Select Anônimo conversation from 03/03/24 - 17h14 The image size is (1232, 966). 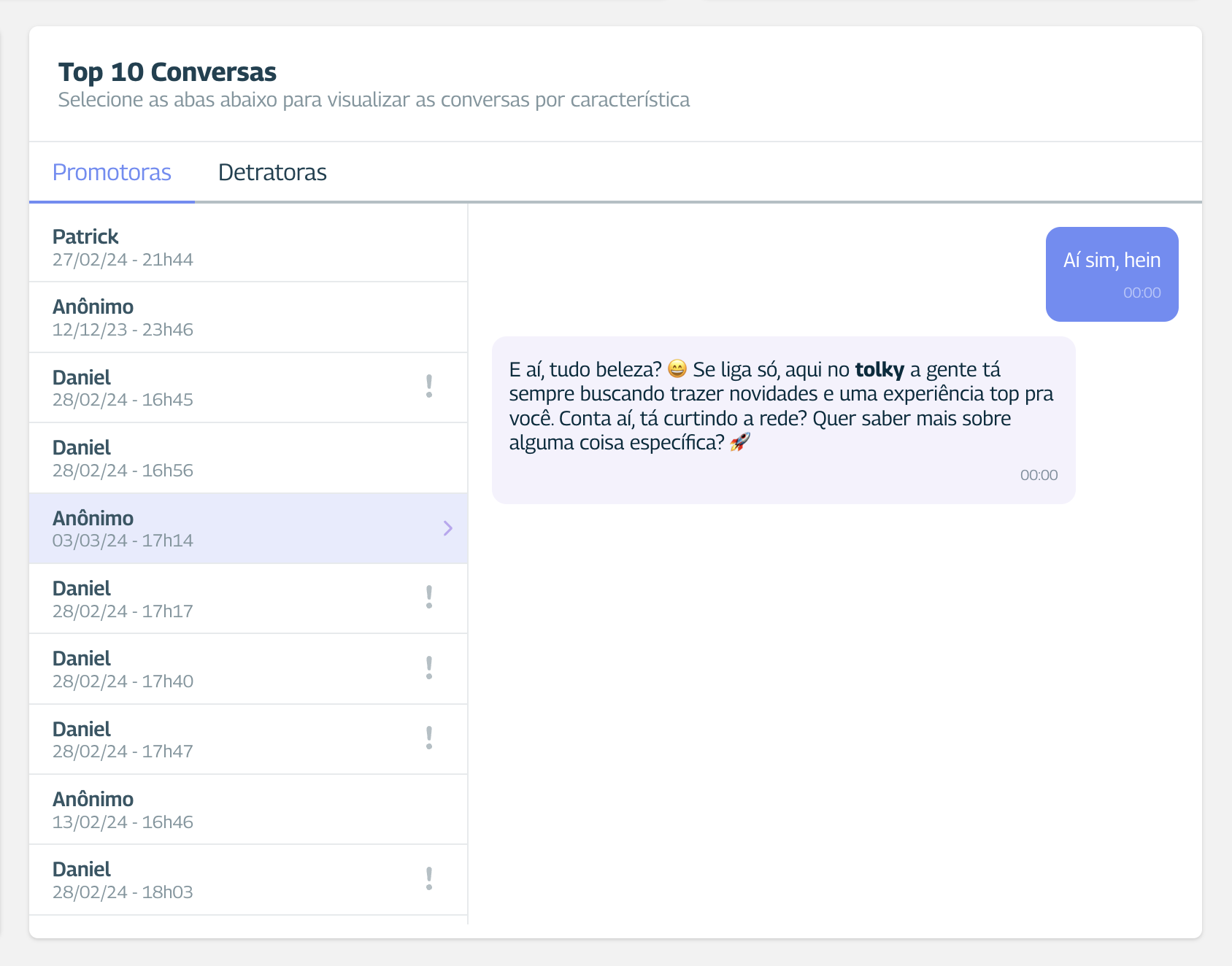[248, 528]
